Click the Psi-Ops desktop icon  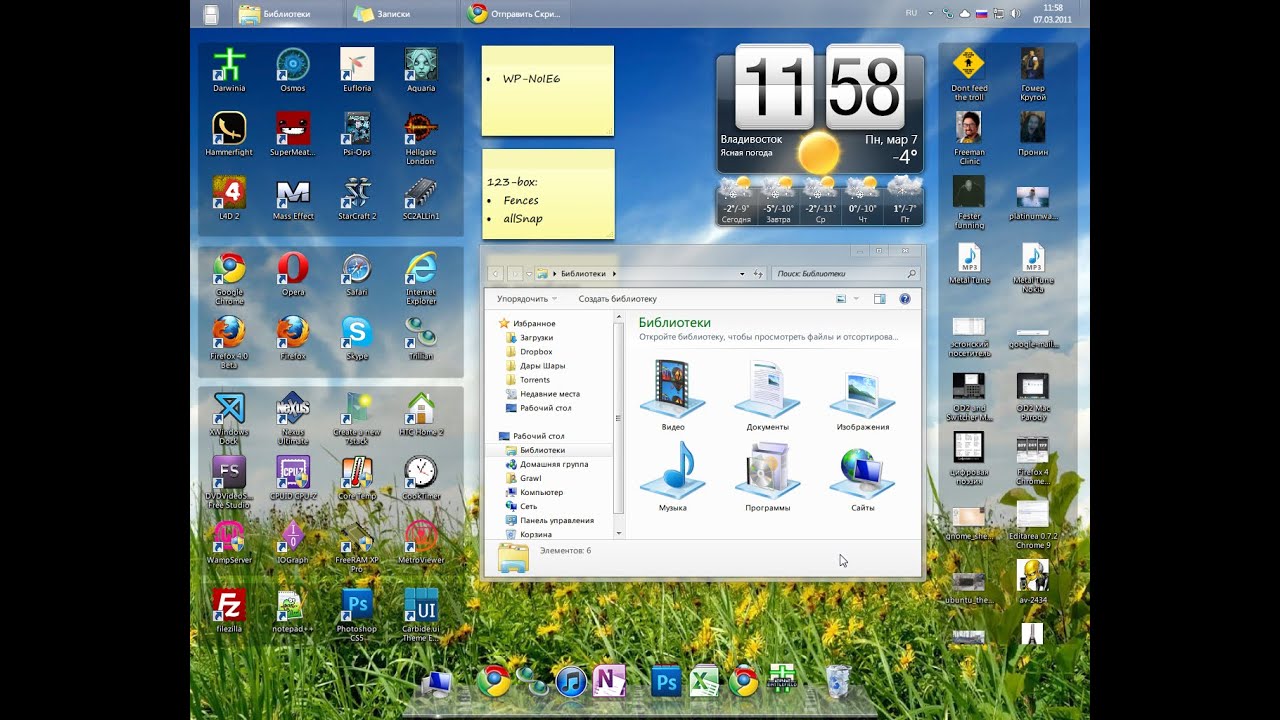tap(357, 134)
